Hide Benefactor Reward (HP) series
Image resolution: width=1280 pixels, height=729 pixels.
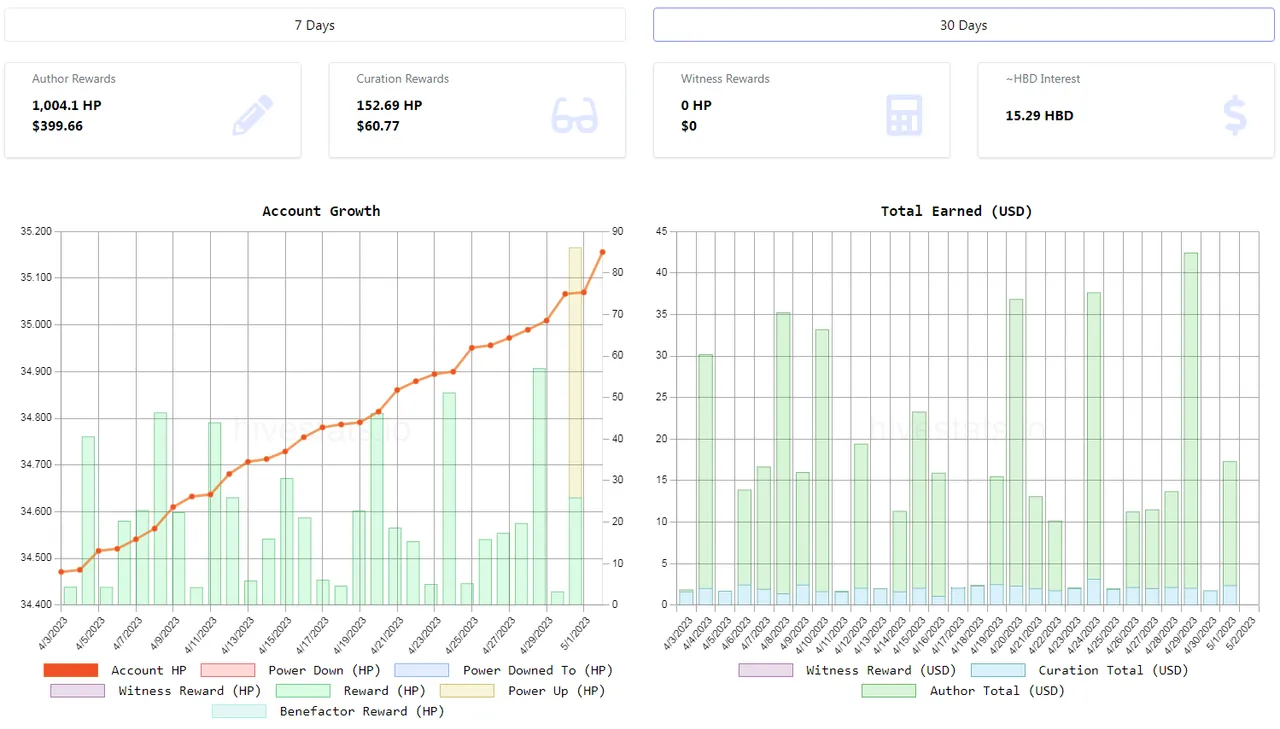pyautogui.click(x=328, y=711)
